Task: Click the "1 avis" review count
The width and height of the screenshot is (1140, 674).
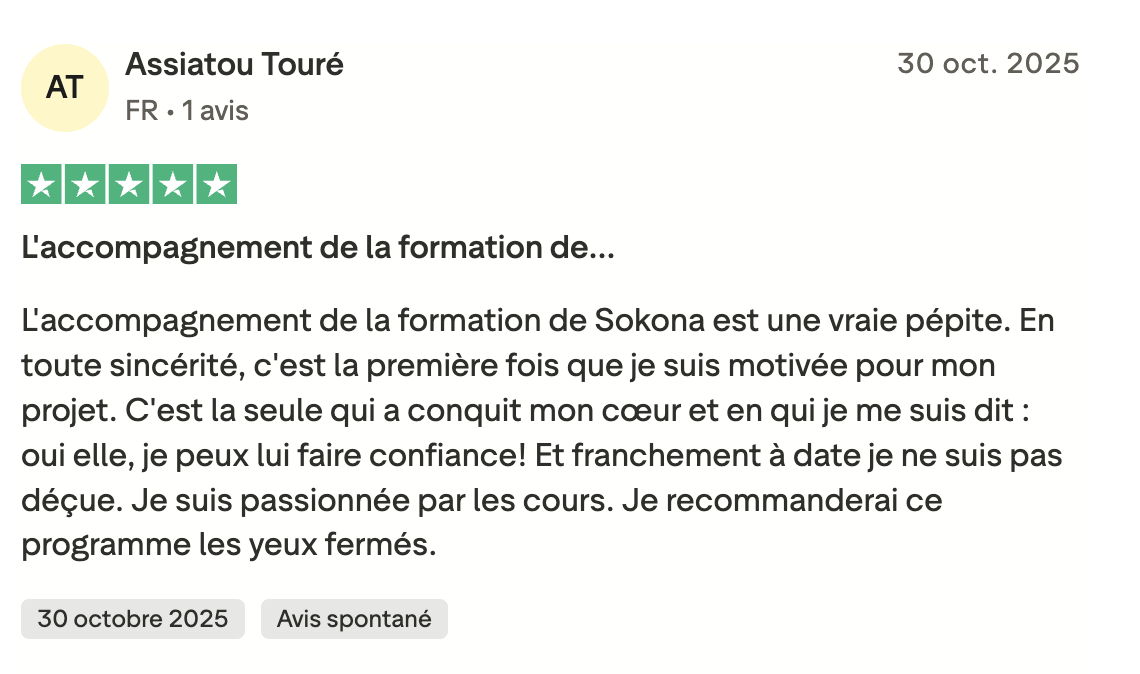Action: click(x=214, y=111)
